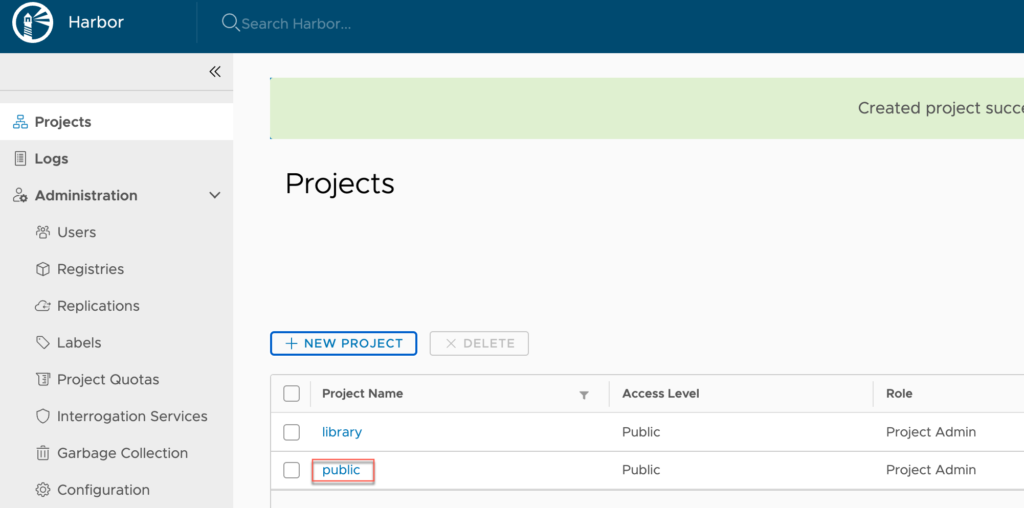This screenshot has width=1024, height=508.
Task: Focus the Search Harbor input field
Action: 296,25
